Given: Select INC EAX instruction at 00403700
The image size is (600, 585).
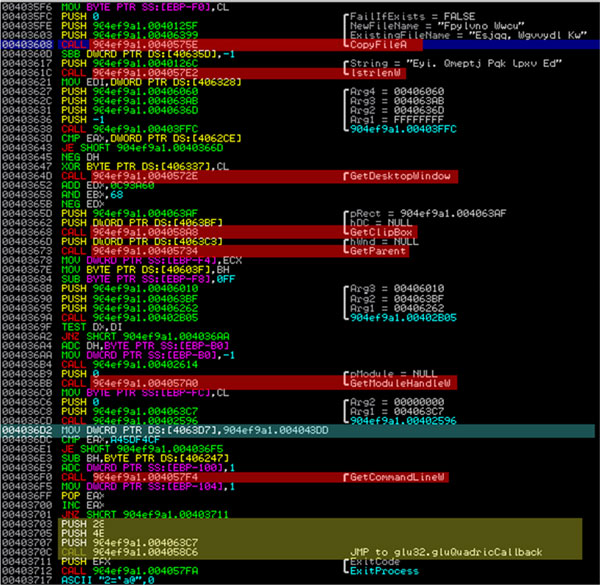Looking at the screenshot, I should pyautogui.click(x=83, y=505).
